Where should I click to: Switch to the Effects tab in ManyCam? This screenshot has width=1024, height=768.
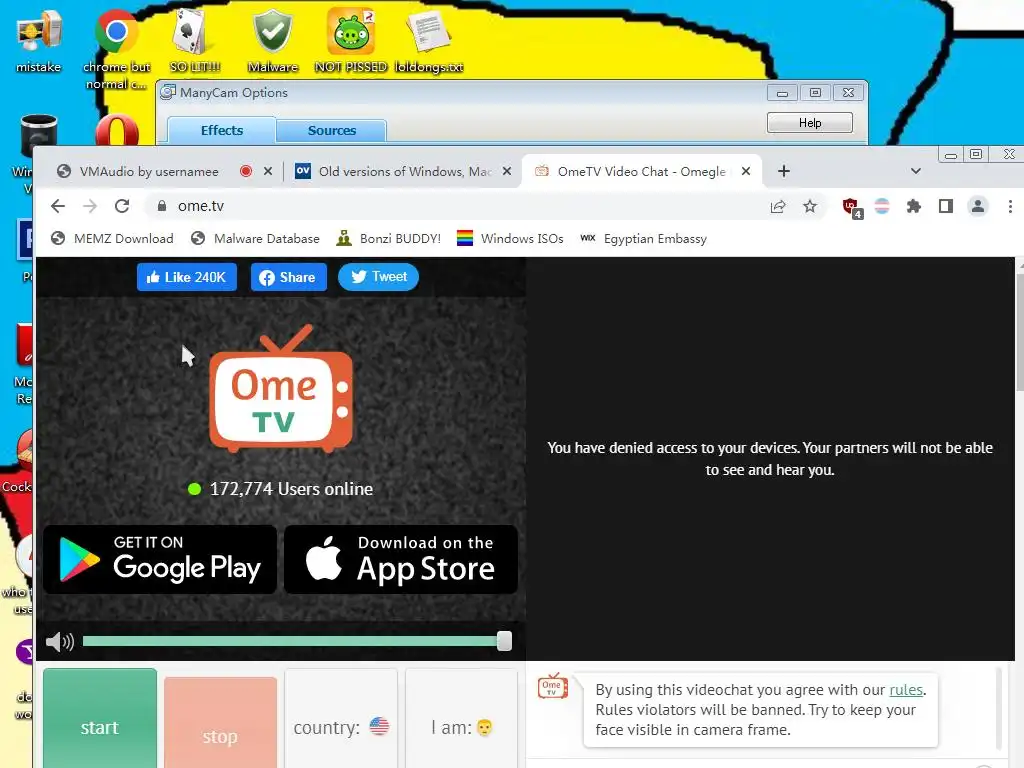(x=221, y=130)
